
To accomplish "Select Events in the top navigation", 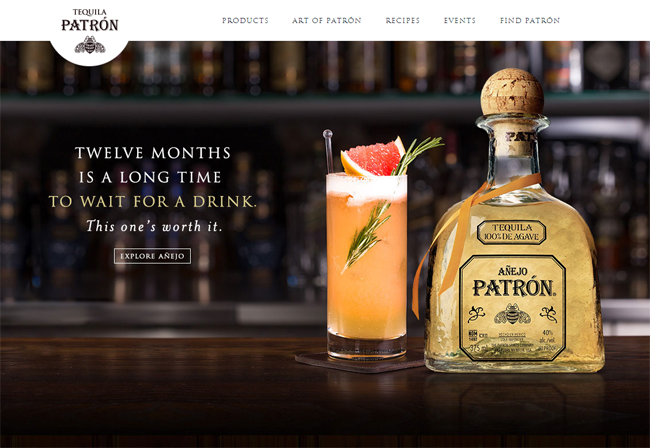I will pyautogui.click(x=459, y=20).
